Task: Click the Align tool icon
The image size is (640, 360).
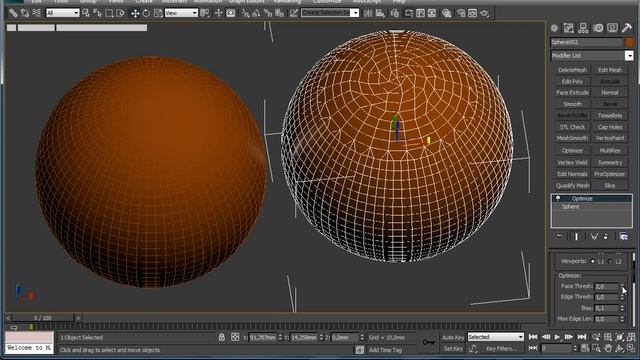Action: tap(380, 13)
